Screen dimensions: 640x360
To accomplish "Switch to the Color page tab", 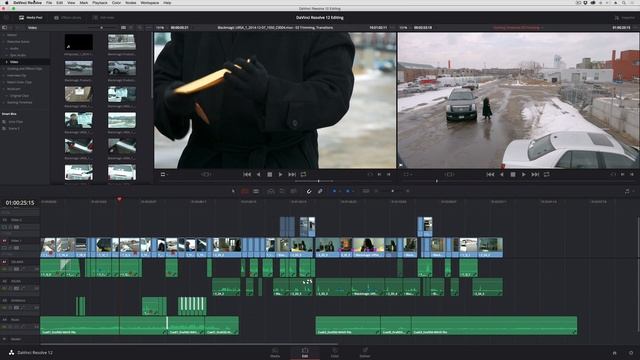I will pos(335,353).
